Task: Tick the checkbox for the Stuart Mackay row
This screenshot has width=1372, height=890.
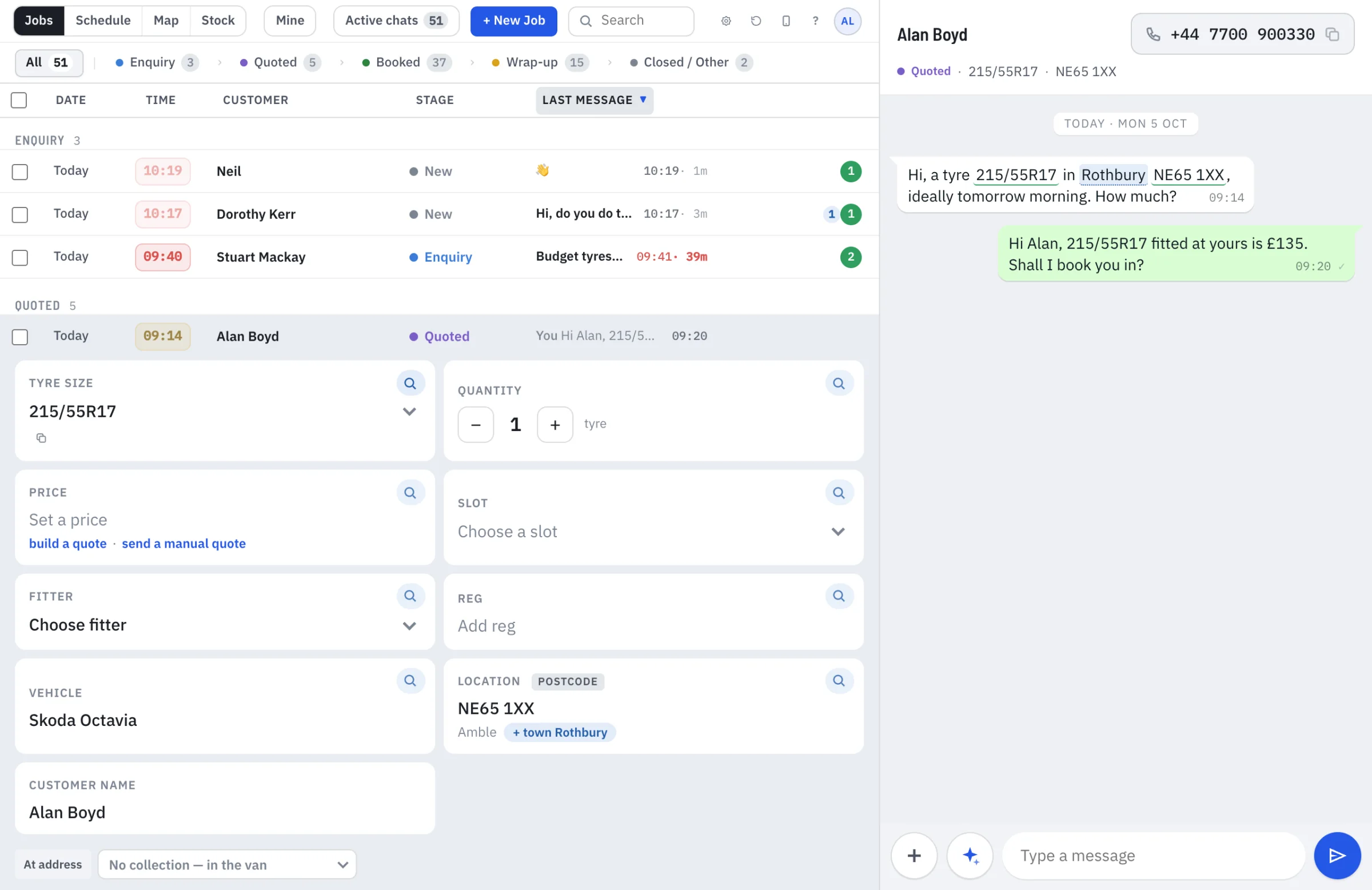Action: point(20,257)
